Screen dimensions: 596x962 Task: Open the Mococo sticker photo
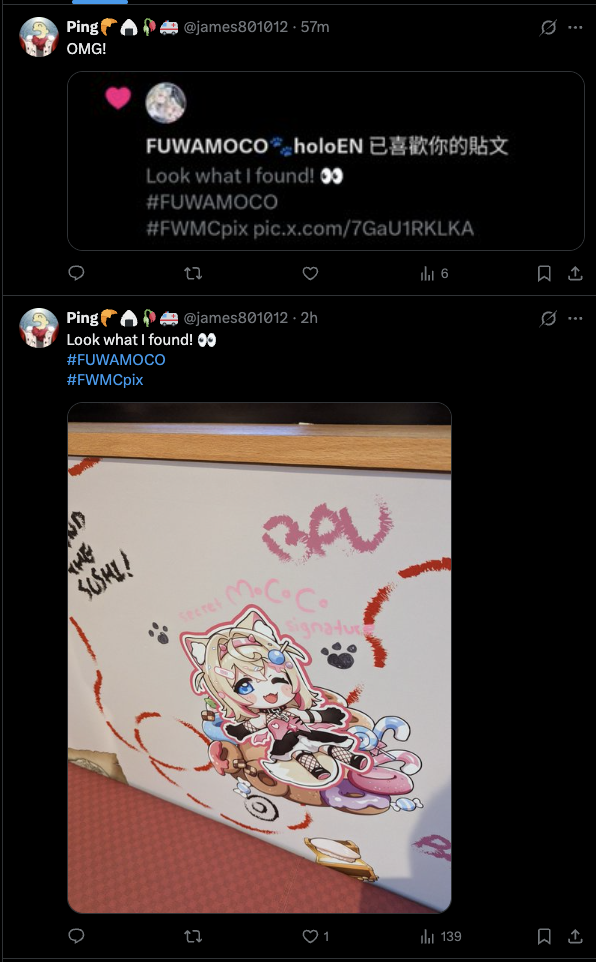click(259, 658)
